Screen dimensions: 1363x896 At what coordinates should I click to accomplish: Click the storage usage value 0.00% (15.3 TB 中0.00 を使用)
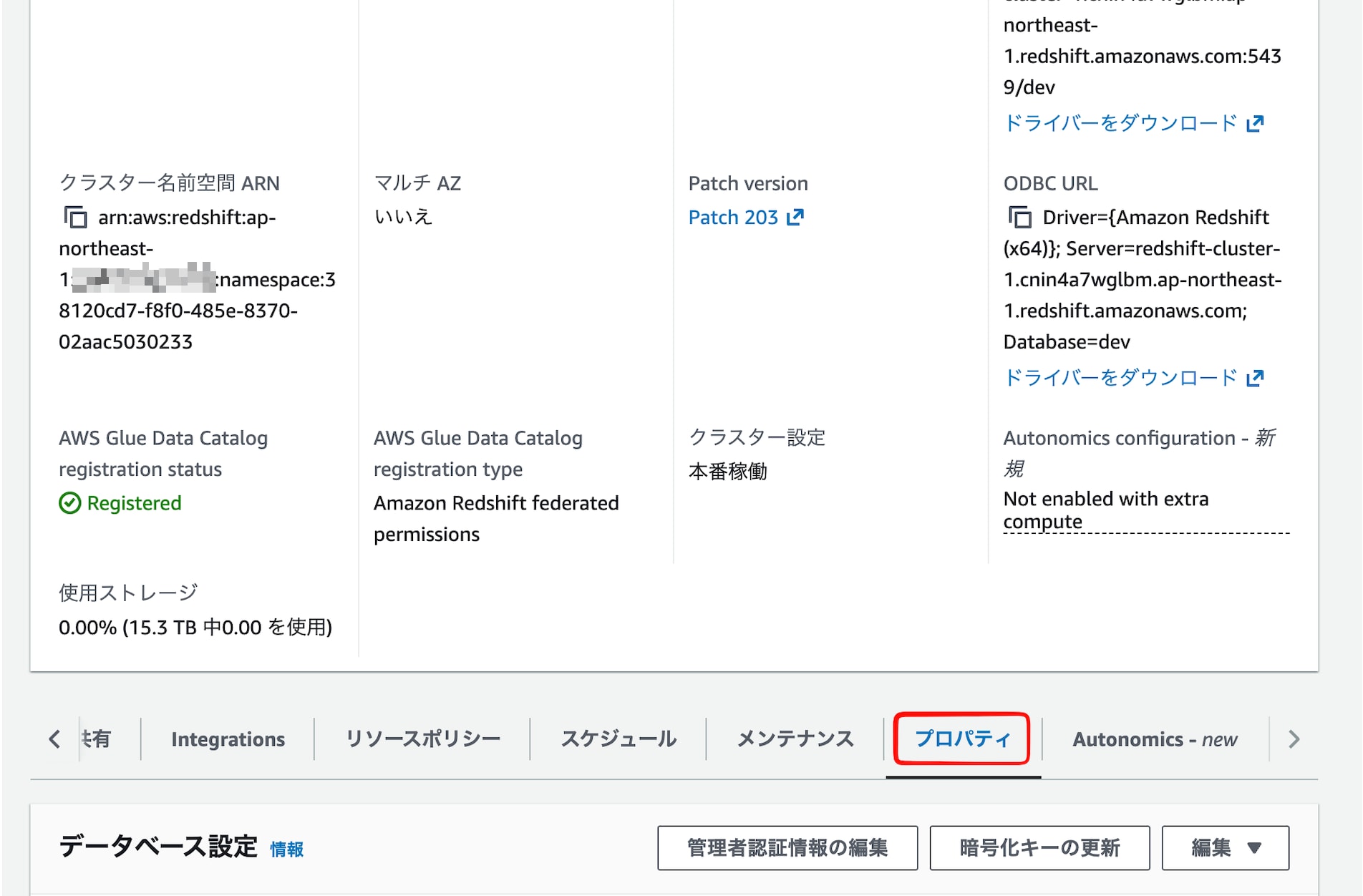pyautogui.click(x=195, y=627)
